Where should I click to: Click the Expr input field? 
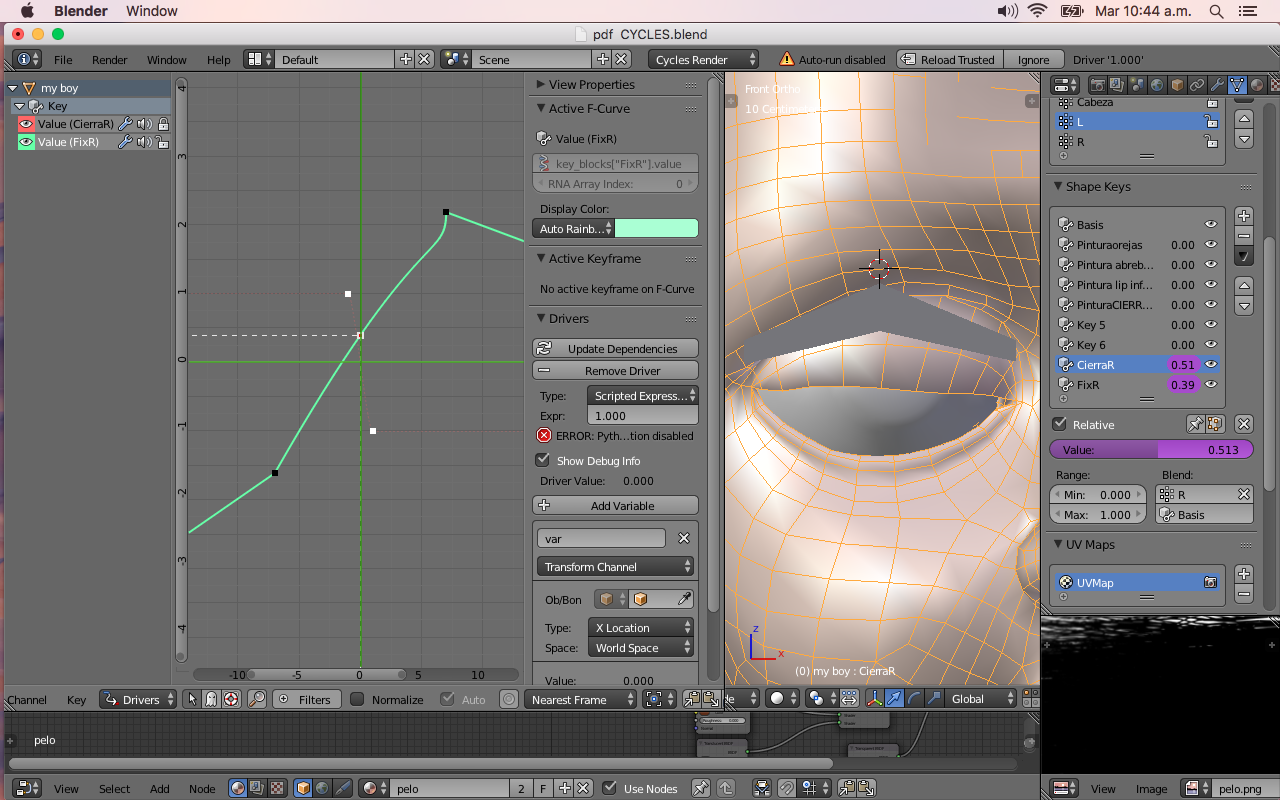[x=642, y=416]
